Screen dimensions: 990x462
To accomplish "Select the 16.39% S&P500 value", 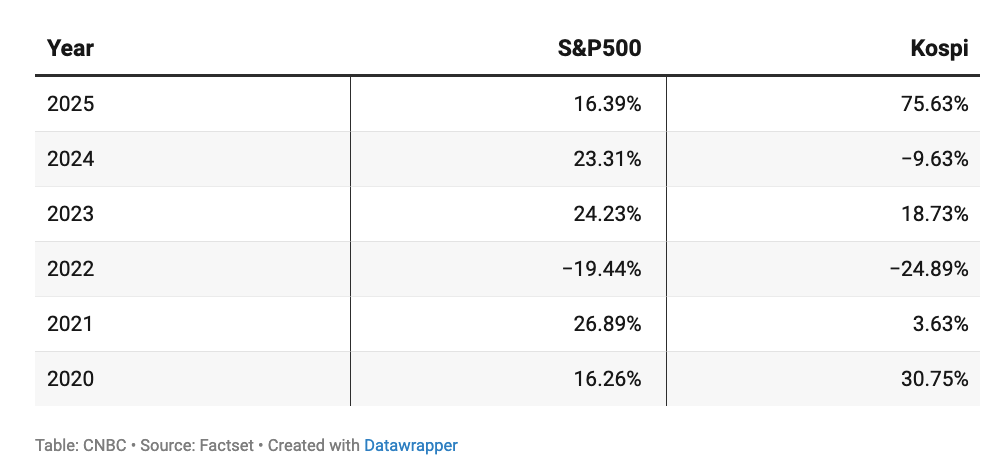I will tap(606, 104).
